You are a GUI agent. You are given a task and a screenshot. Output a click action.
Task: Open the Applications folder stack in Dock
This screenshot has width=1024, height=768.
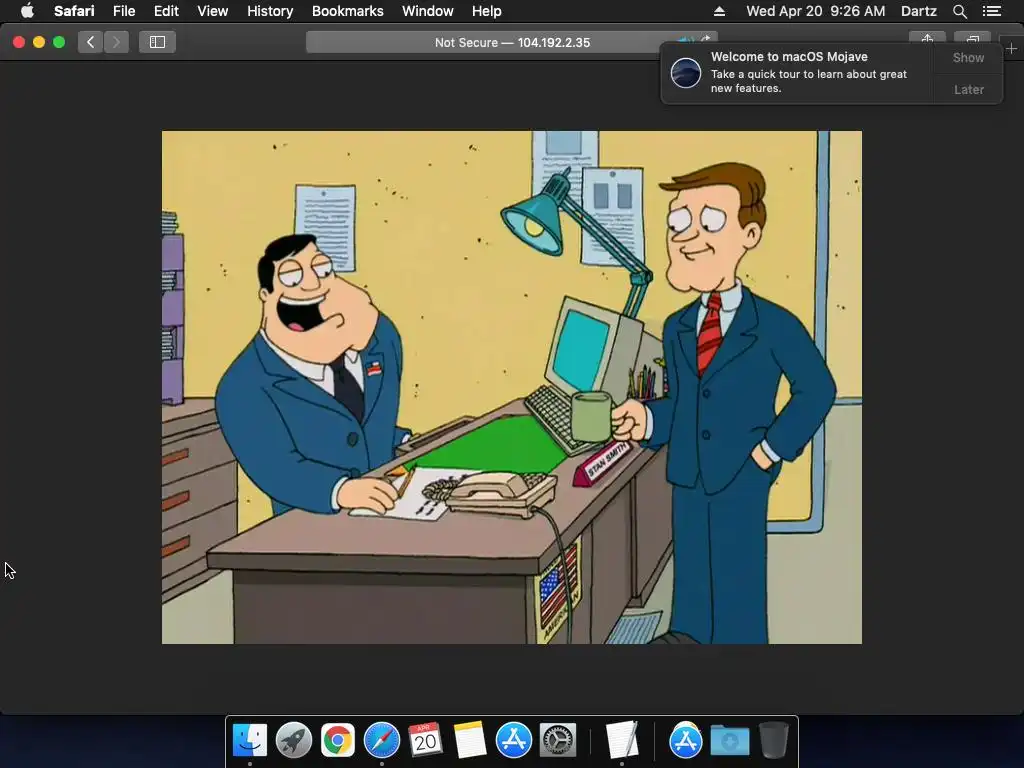(x=686, y=741)
